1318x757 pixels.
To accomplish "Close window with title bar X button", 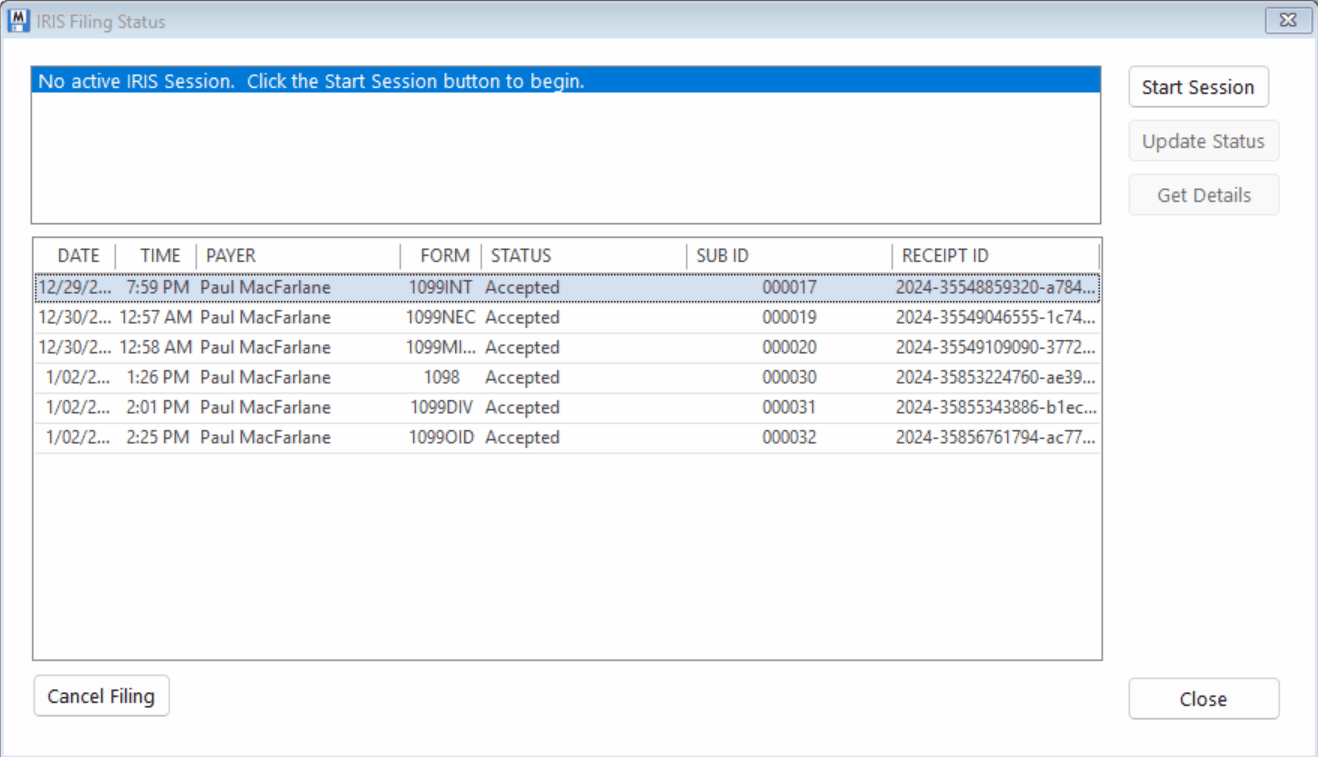I will click(1288, 20).
